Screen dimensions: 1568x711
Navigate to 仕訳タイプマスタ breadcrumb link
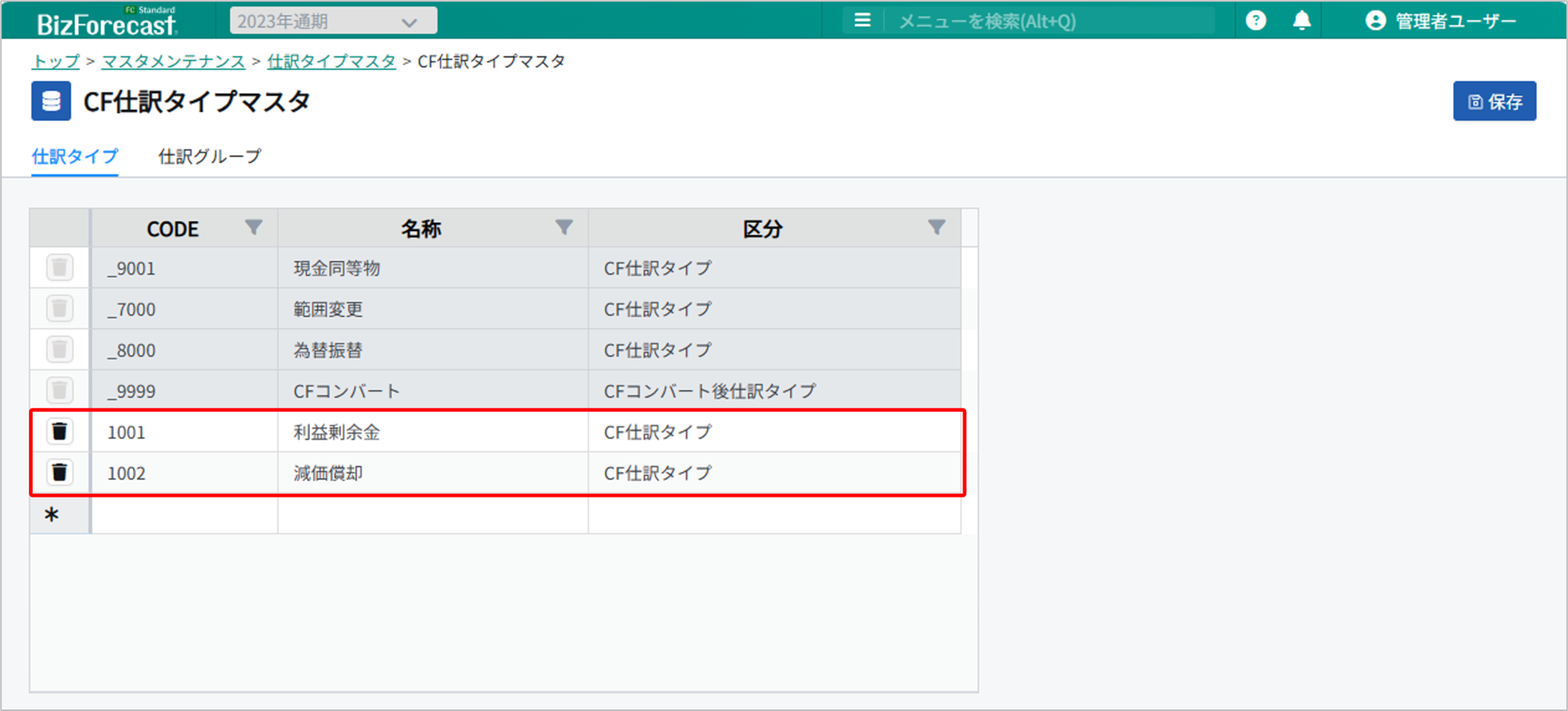(x=331, y=61)
